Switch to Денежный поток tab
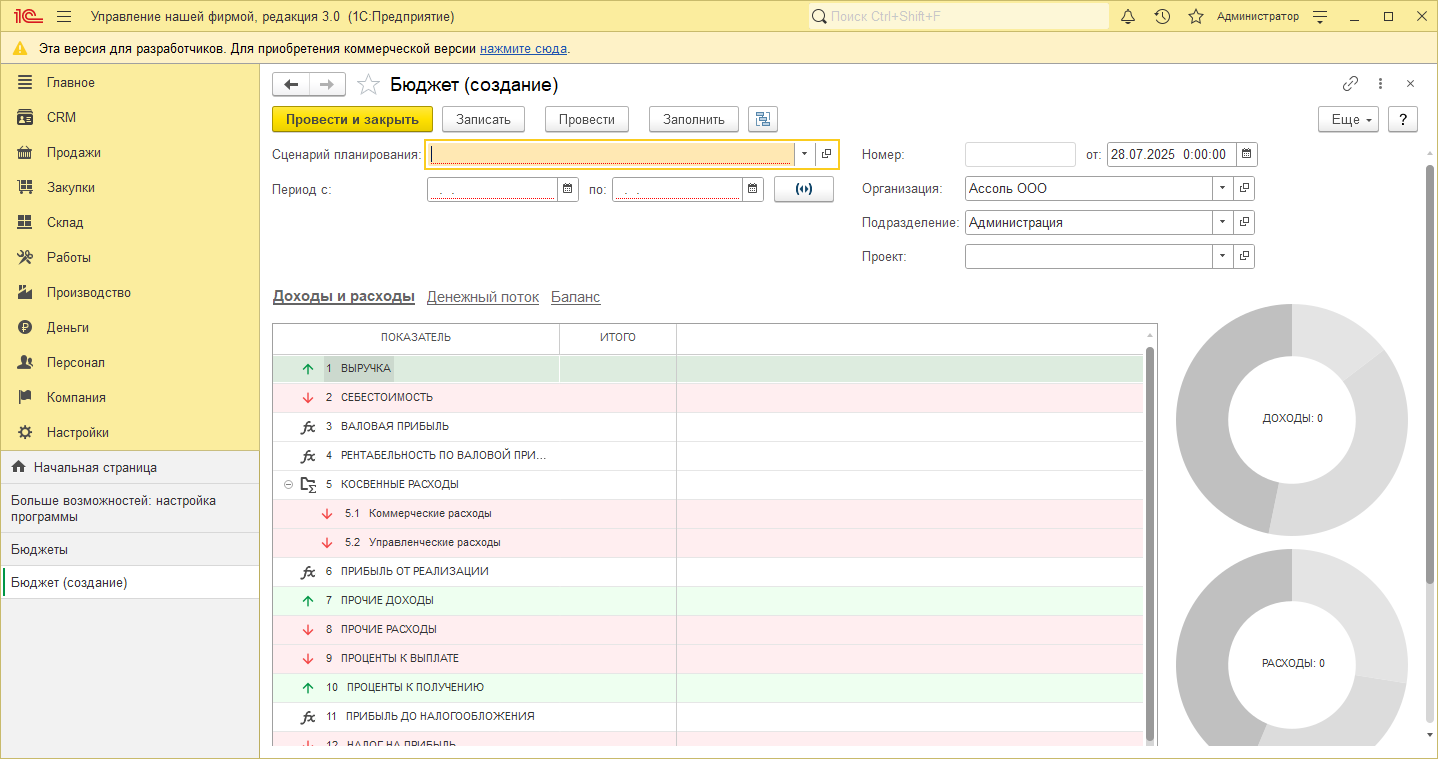The image size is (1438, 759). pos(482,297)
